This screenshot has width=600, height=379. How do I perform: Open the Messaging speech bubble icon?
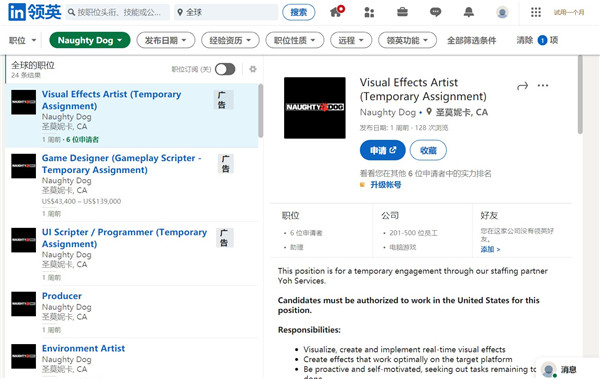pos(435,12)
